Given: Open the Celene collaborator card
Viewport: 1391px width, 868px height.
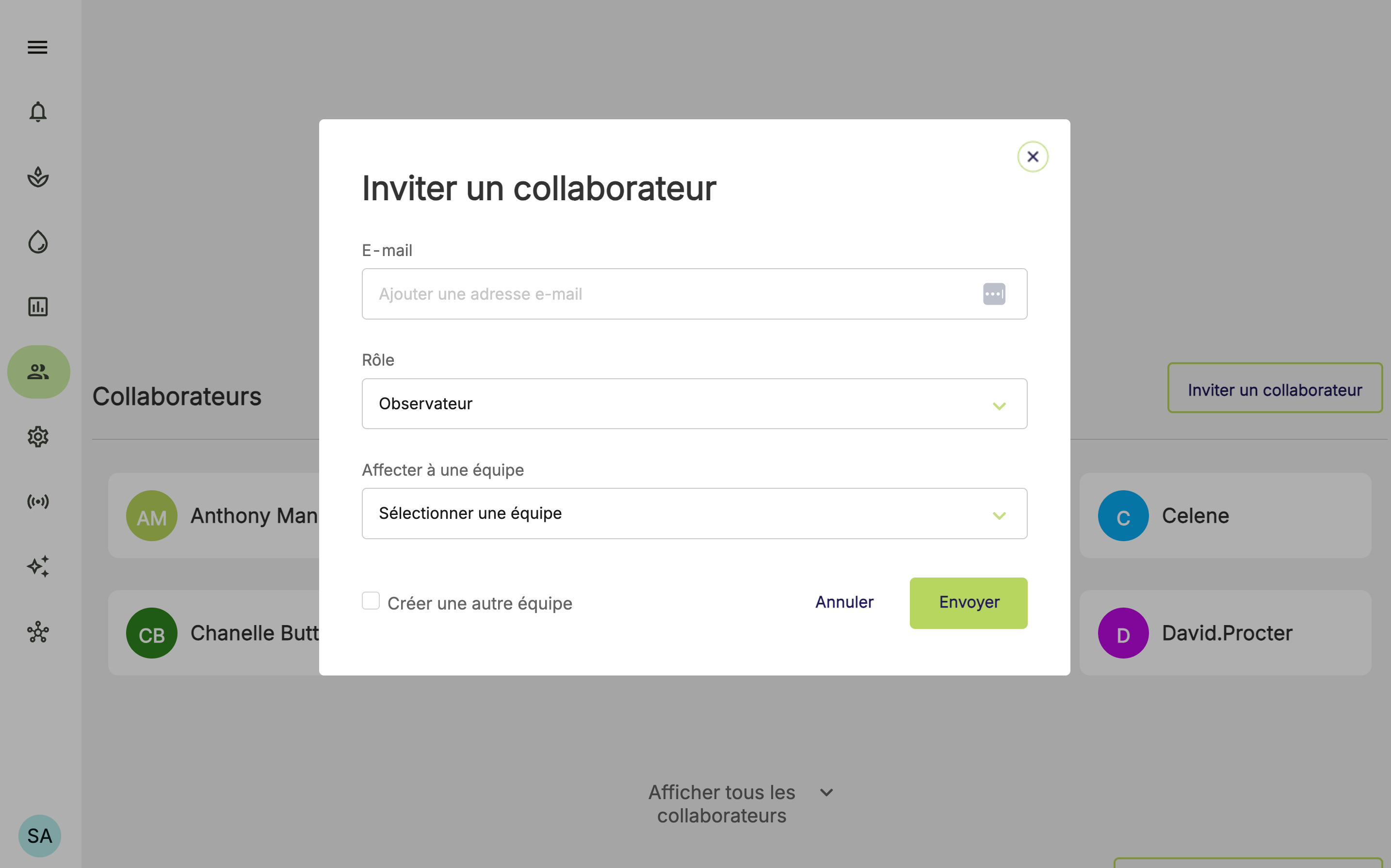Looking at the screenshot, I should [1225, 515].
